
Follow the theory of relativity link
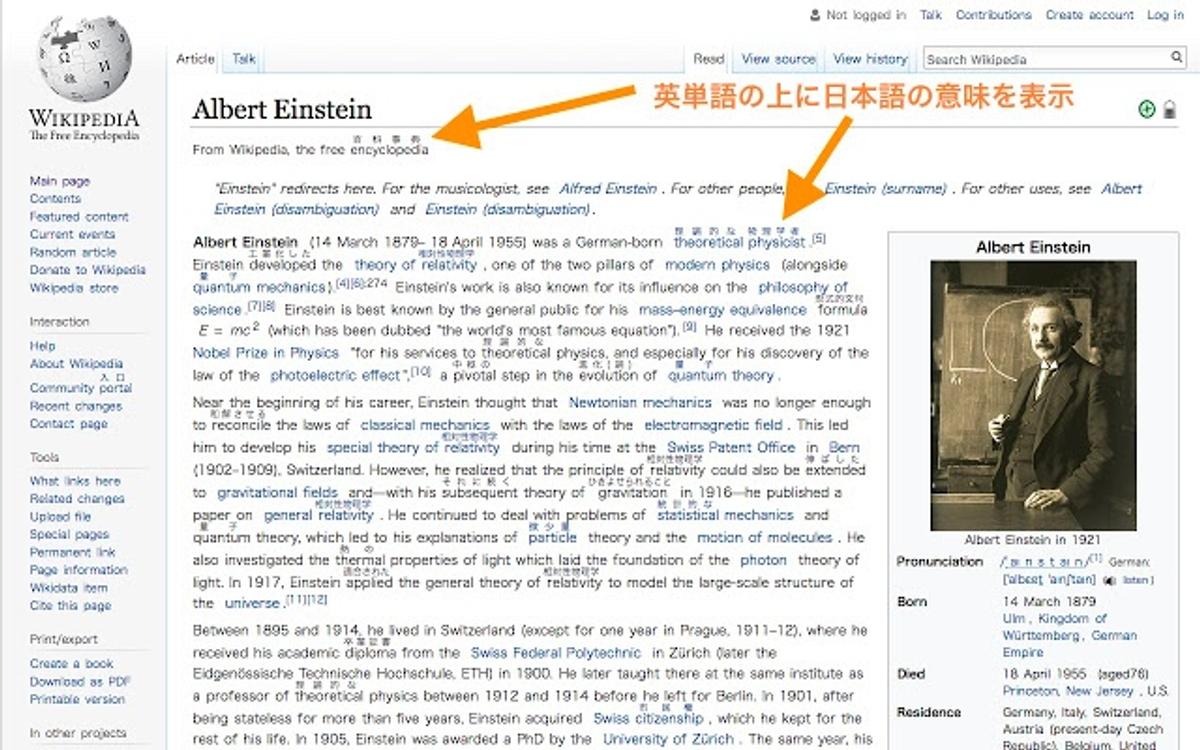click(415, 265)
